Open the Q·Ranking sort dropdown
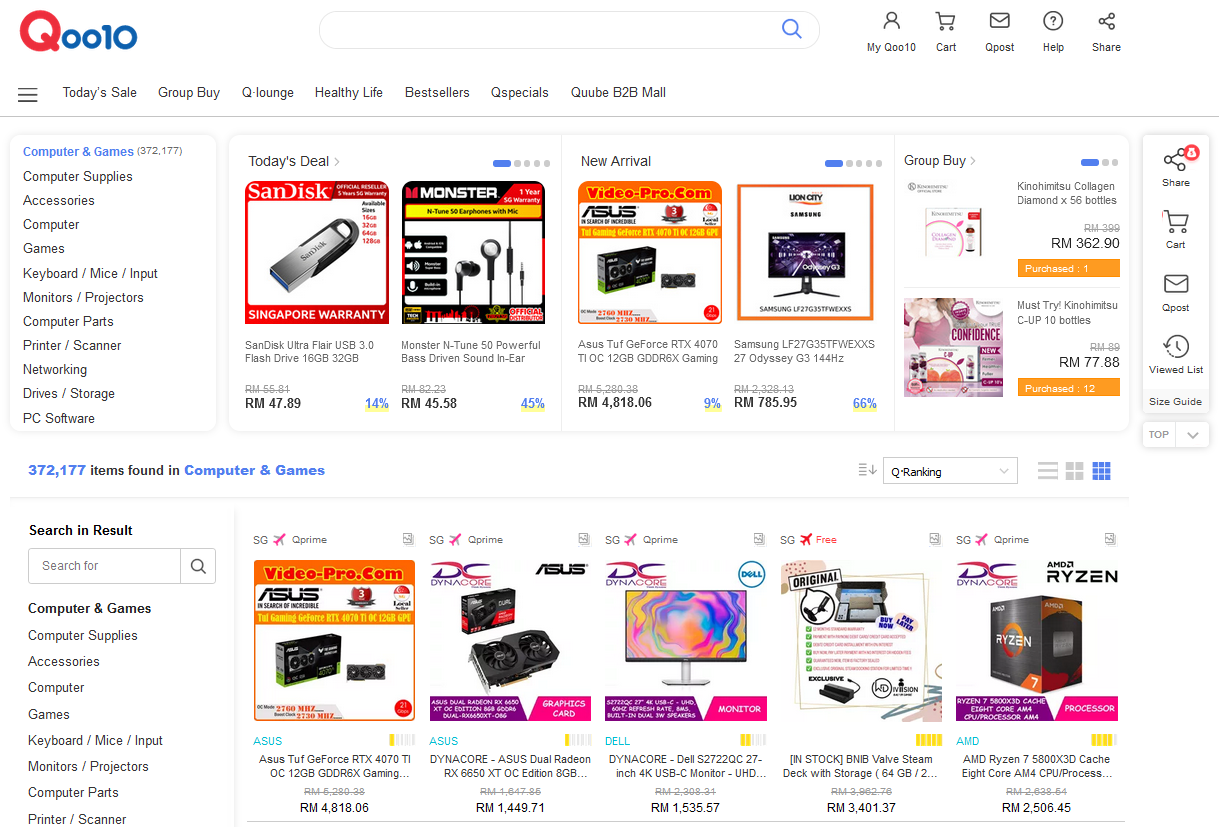The height and width of the screenshot is (827, 1219). 950,471
